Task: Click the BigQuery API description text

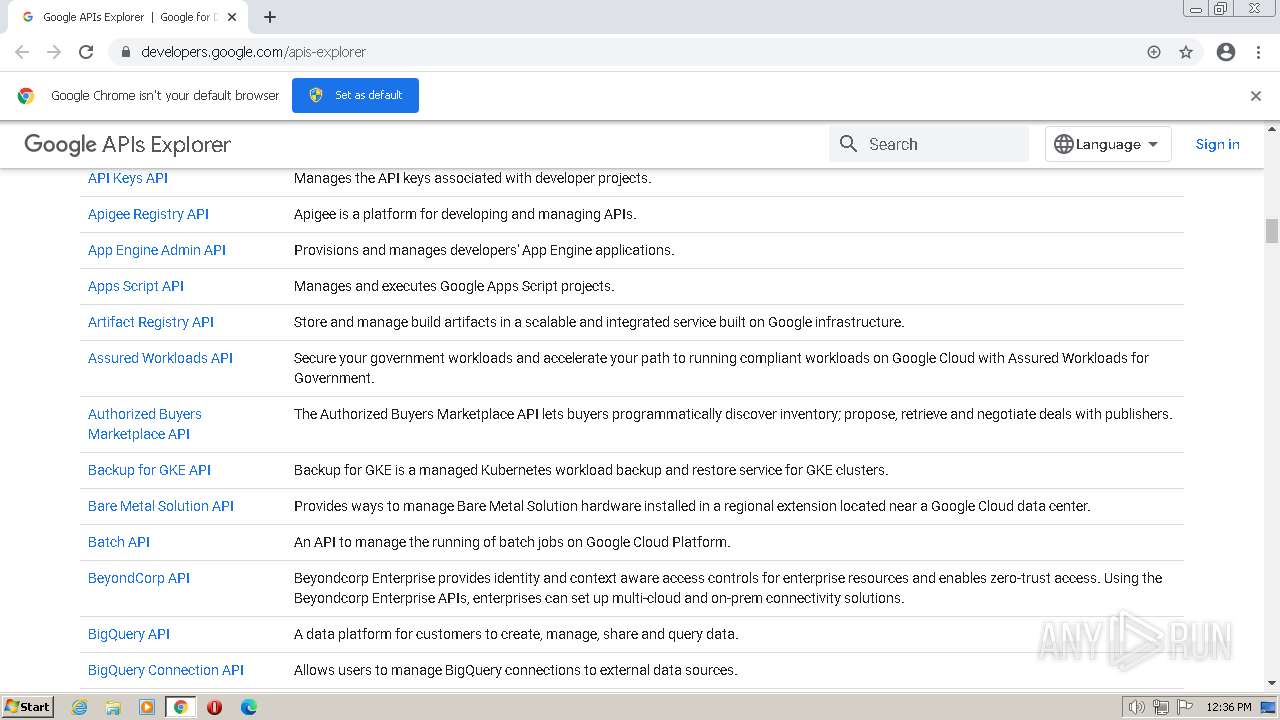Action: 516,634
